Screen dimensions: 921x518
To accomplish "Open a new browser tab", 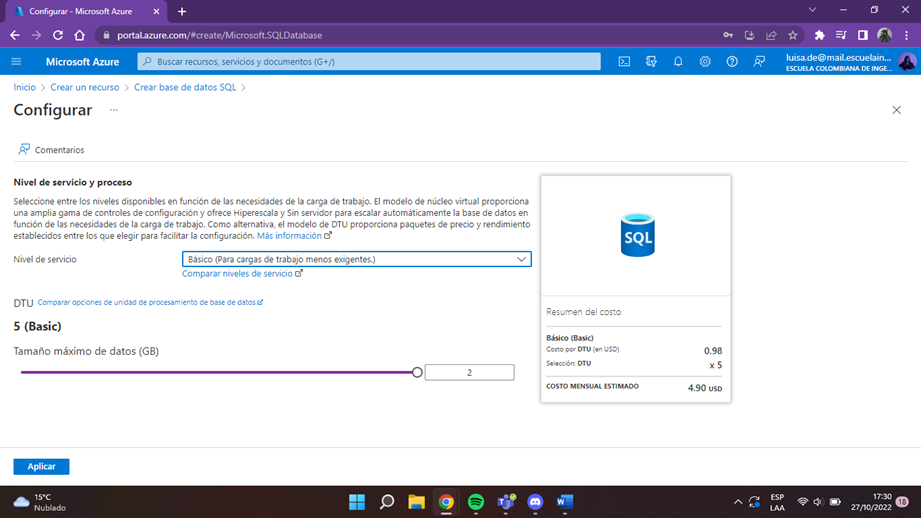I will pyautogui.click(x=182, y=11).
